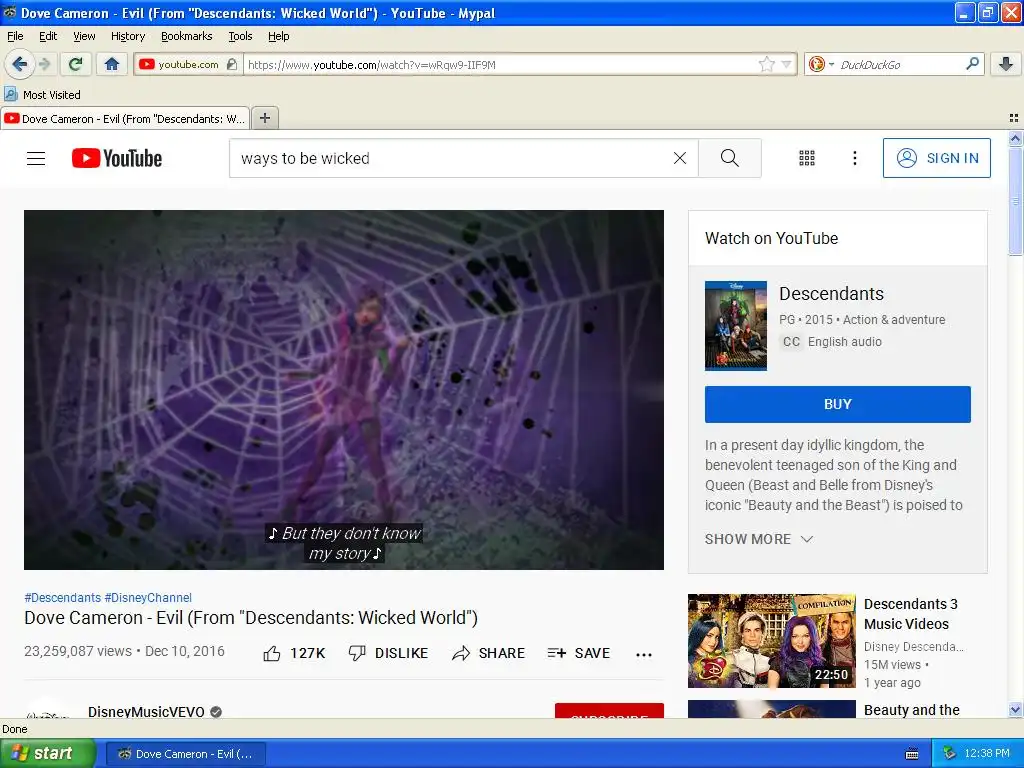Click the DuckDuckGo search field
Image resolution: width=1024 pixels, height=768 pixels.
[899, 65]
